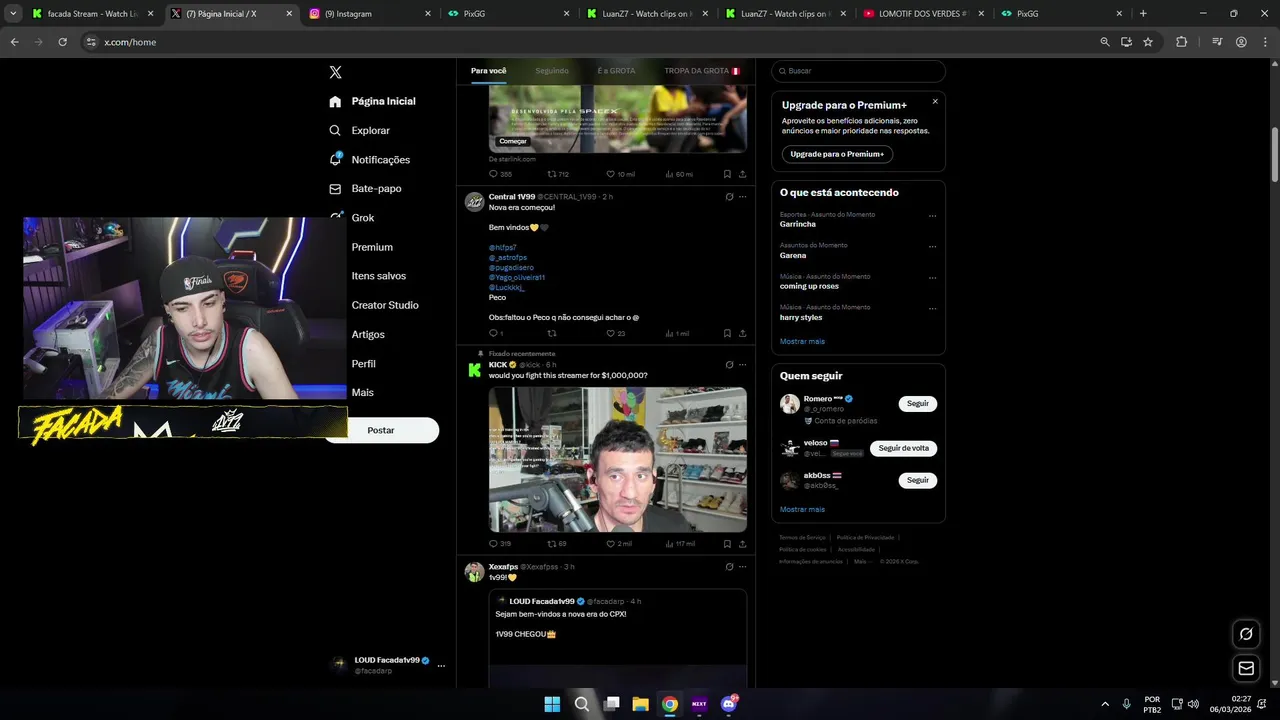Image resolution: width=1280 pixels, height=720 pixels.
Task: Open Notificações bell icon
Action: point(335,159)
